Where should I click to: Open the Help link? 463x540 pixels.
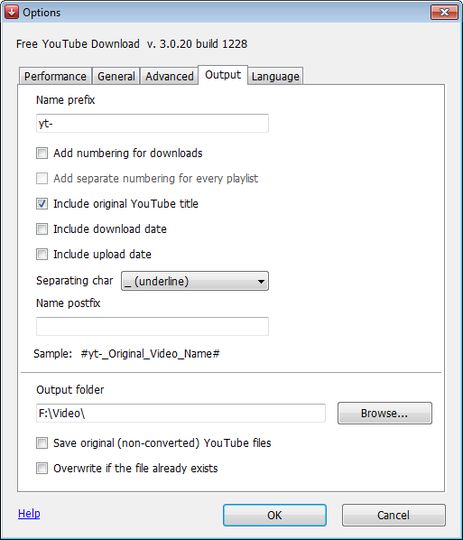[29, 513]
